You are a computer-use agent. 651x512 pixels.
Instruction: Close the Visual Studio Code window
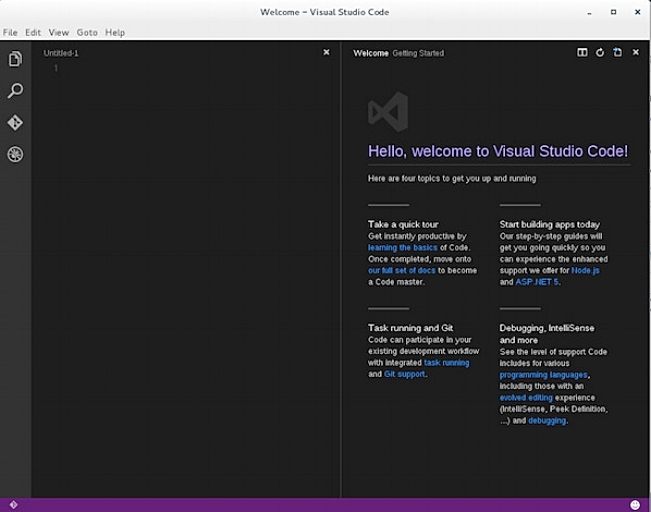pos(637,12)
